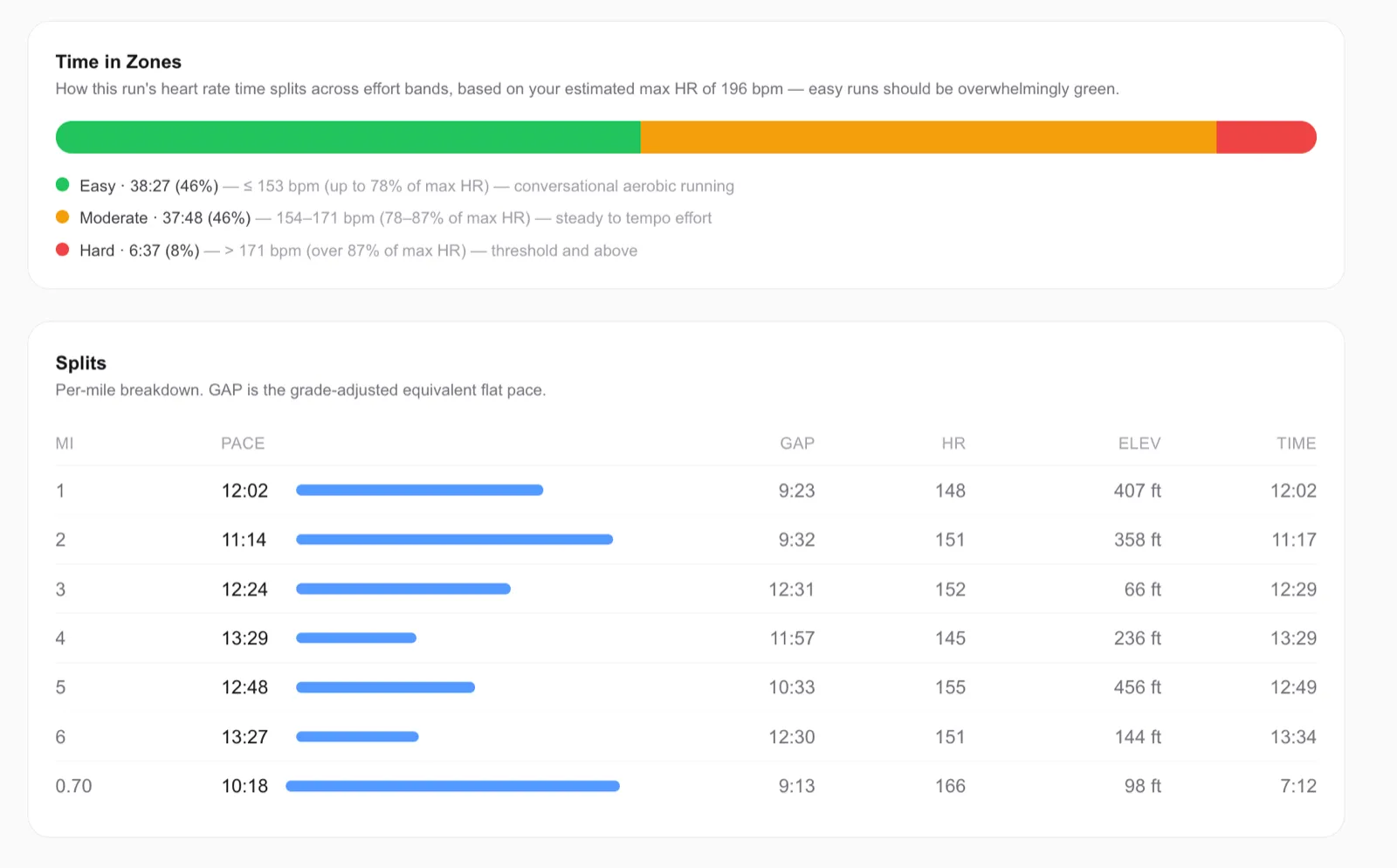Click the GAP value 12:31 for mile 3

coord(792,589)
